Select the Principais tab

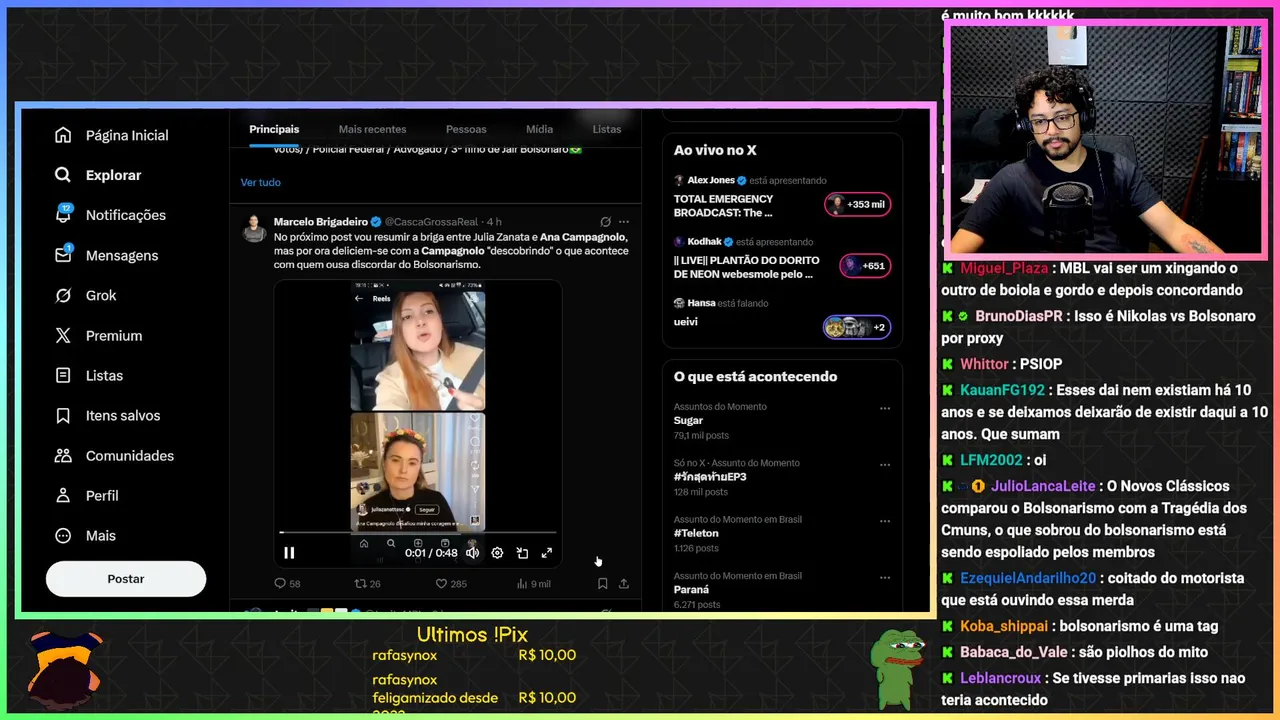click(x=274, y=129)
